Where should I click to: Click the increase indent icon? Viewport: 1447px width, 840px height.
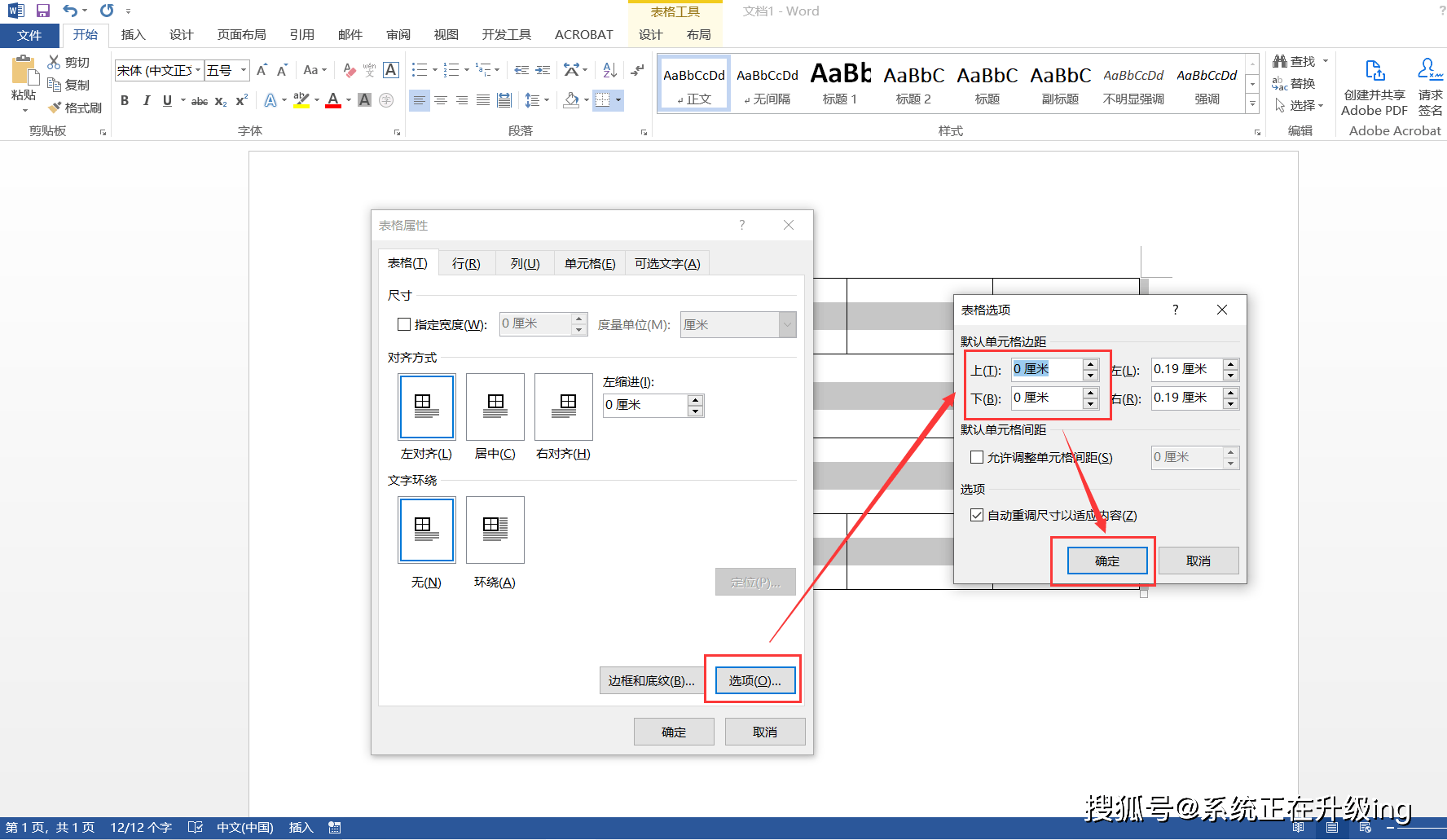543,70
